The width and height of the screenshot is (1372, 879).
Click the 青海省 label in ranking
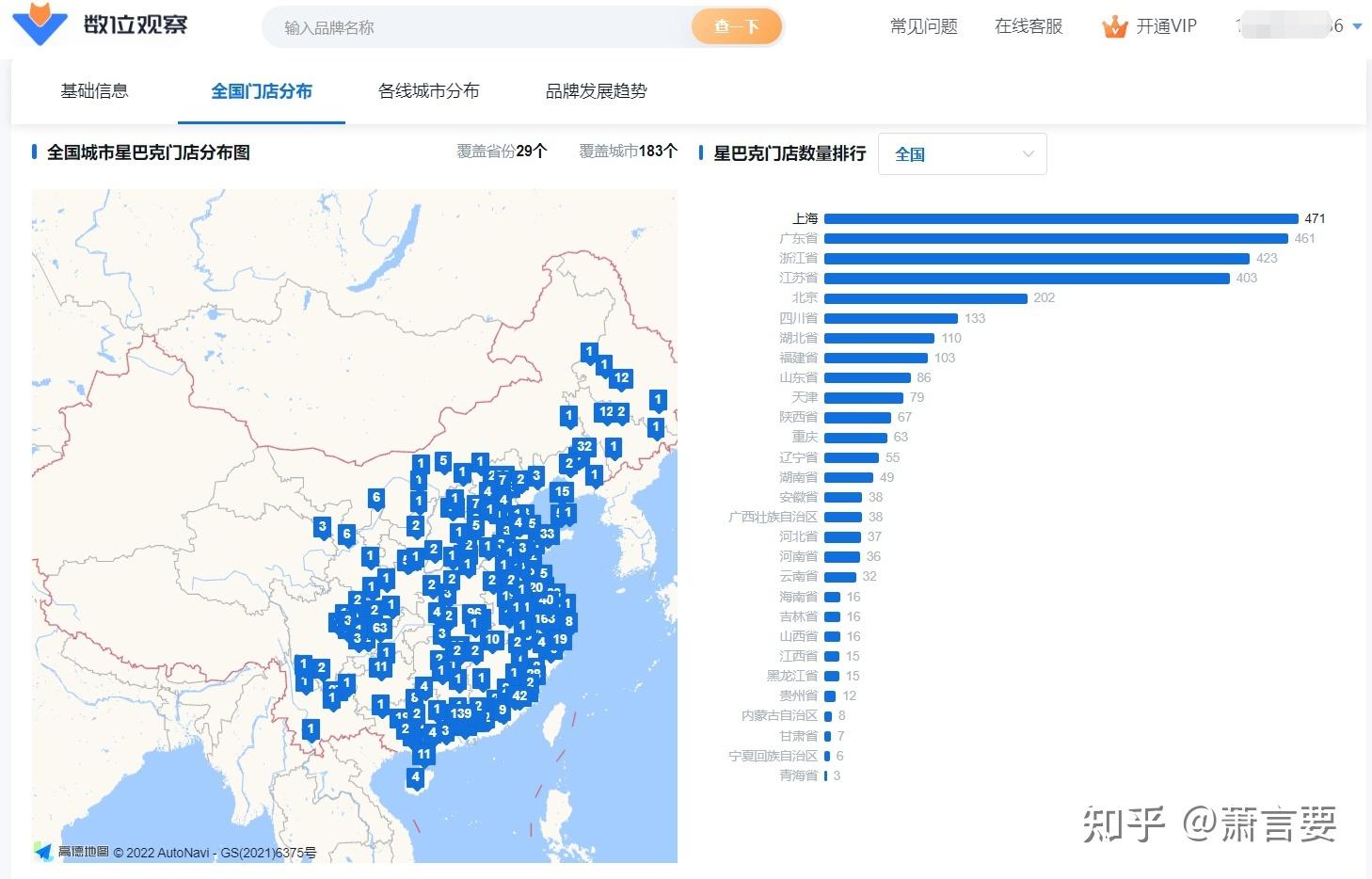pos(798,775)
